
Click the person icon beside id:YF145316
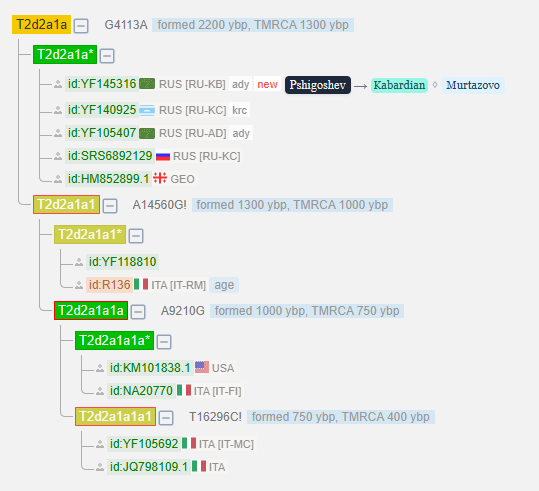pos(58,84)
